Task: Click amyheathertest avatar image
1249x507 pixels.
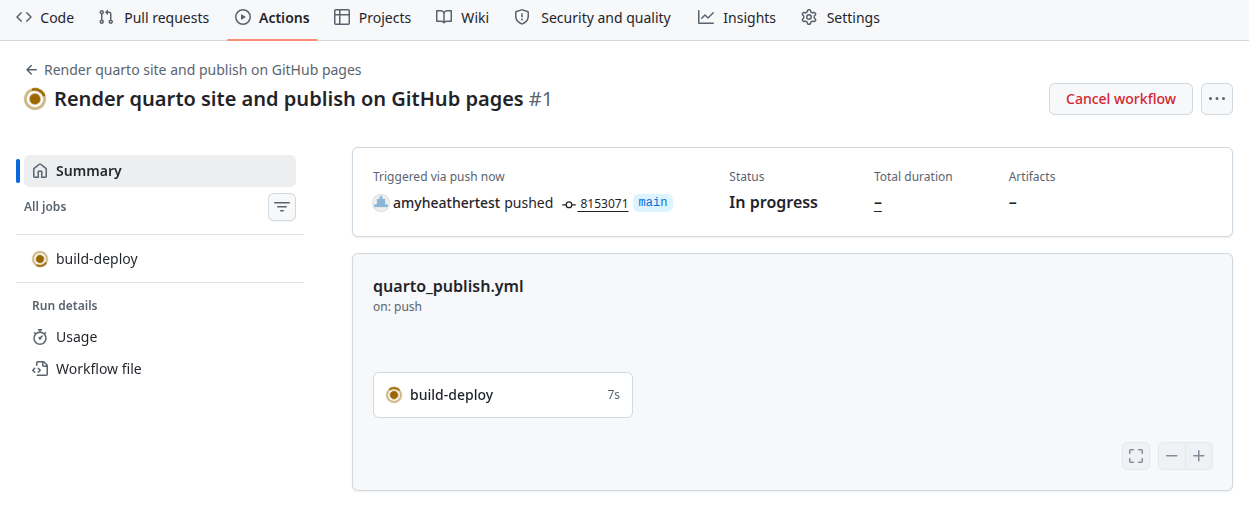Action: pyautogui.click(x=381, y=203)
